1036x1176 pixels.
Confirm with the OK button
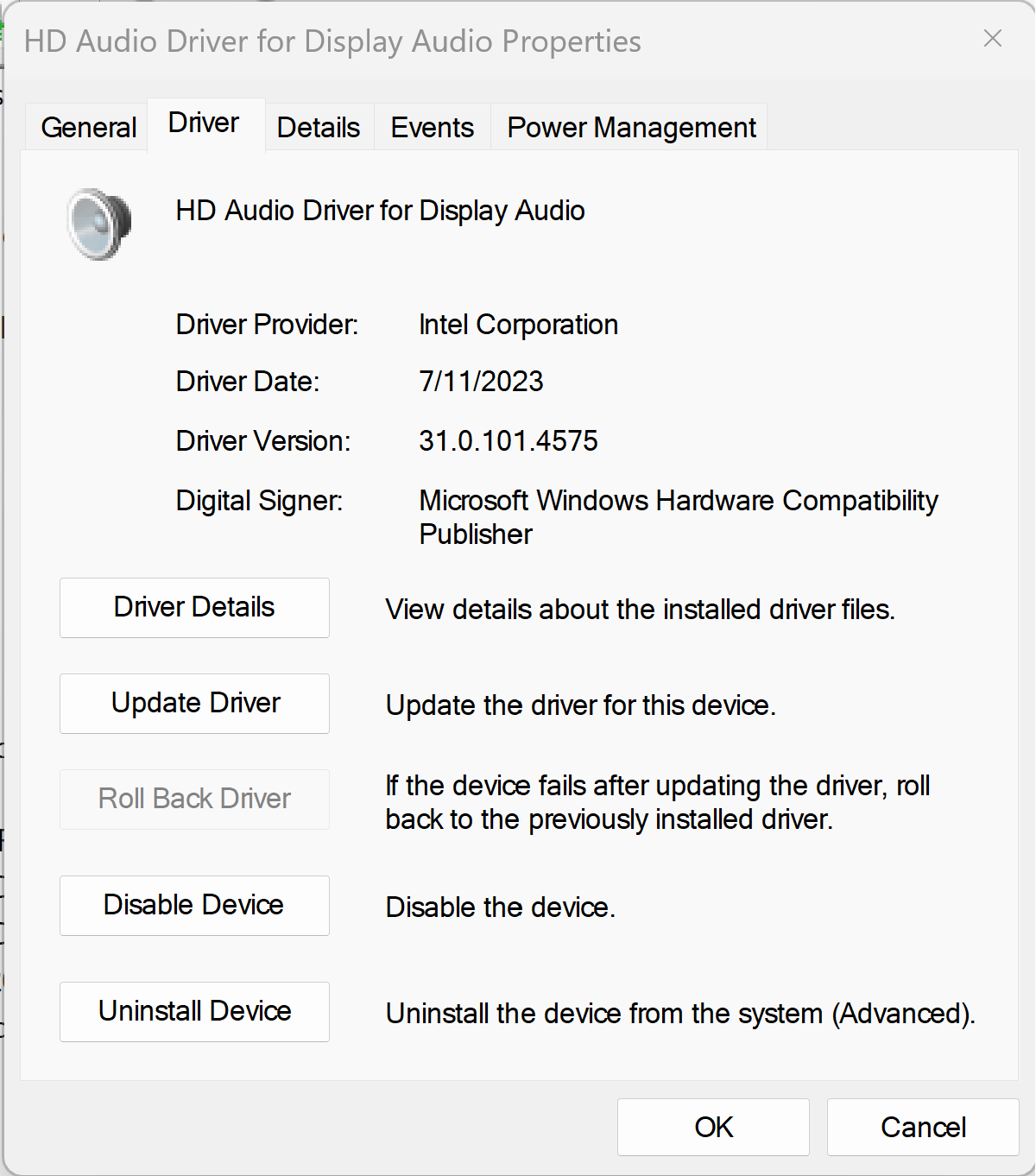point(713,1127)
